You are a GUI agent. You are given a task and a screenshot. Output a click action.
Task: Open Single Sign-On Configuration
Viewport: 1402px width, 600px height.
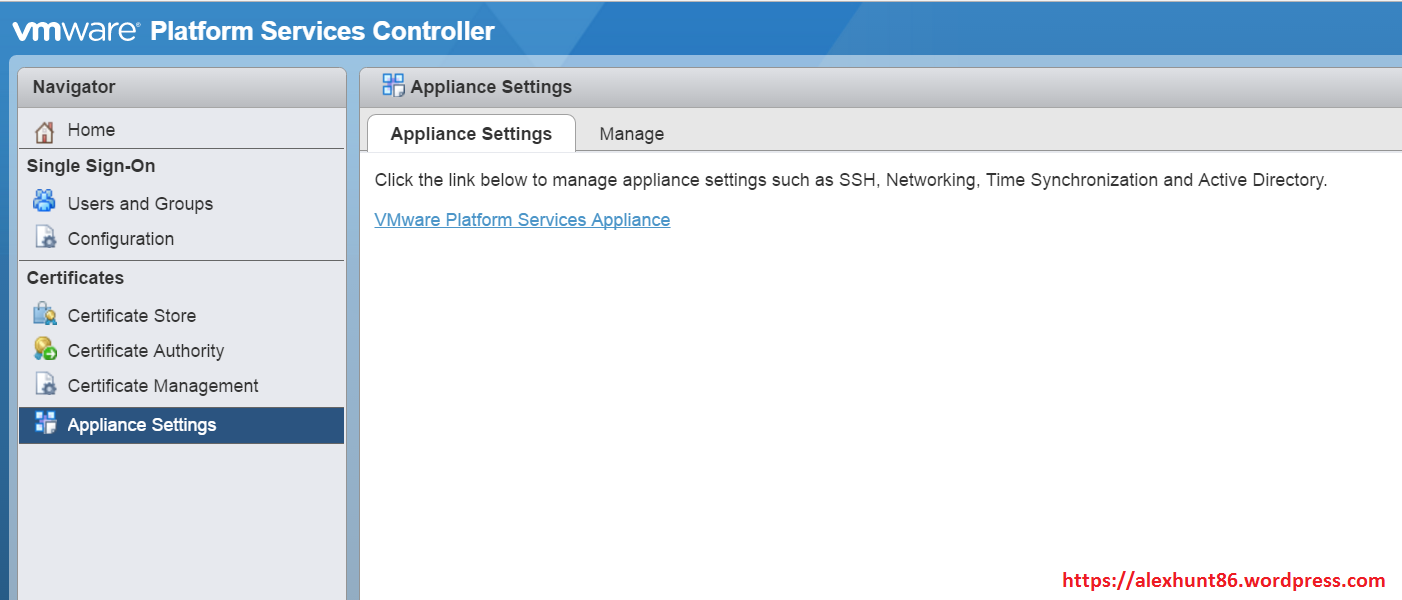pyautogui.click(x=120, y=239)
